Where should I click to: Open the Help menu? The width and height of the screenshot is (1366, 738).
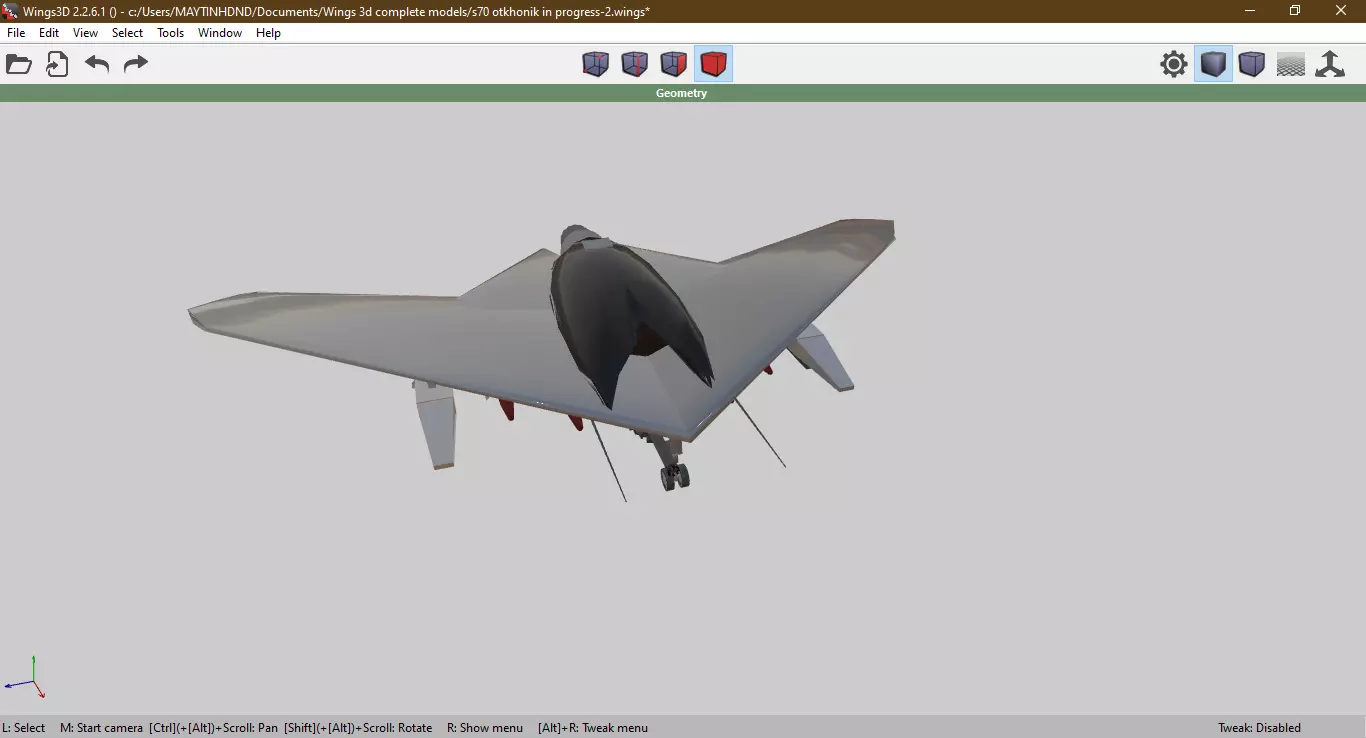click(x=268, y=33)
